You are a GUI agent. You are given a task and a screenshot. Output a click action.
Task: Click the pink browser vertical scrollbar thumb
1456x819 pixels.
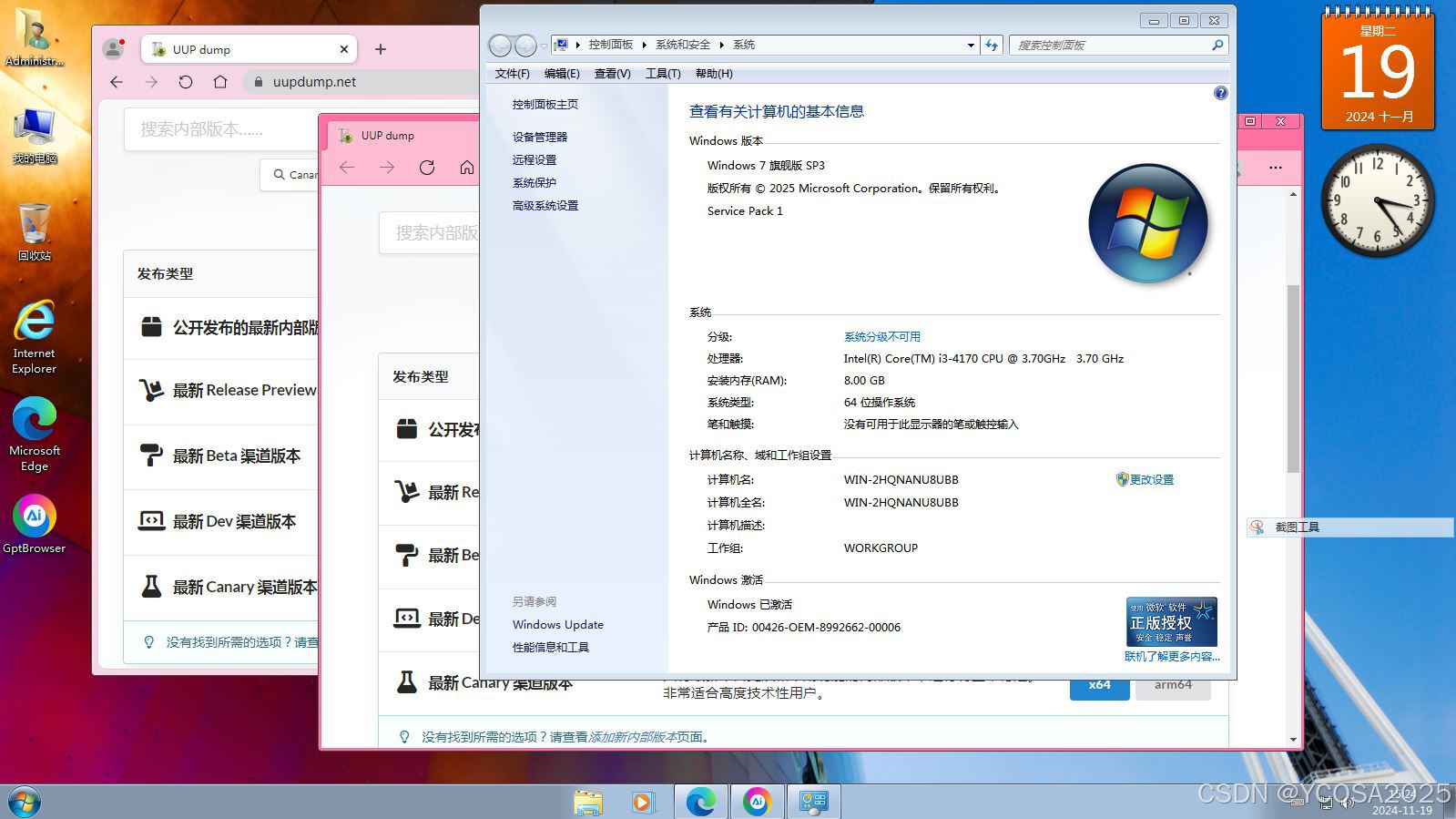tap(1293, 378)
